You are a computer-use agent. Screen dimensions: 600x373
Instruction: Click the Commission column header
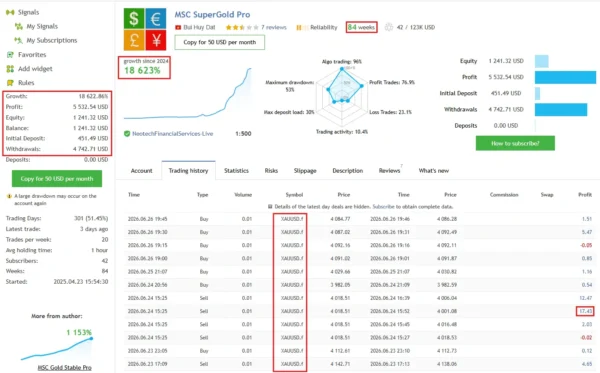[x=504, y=195]
